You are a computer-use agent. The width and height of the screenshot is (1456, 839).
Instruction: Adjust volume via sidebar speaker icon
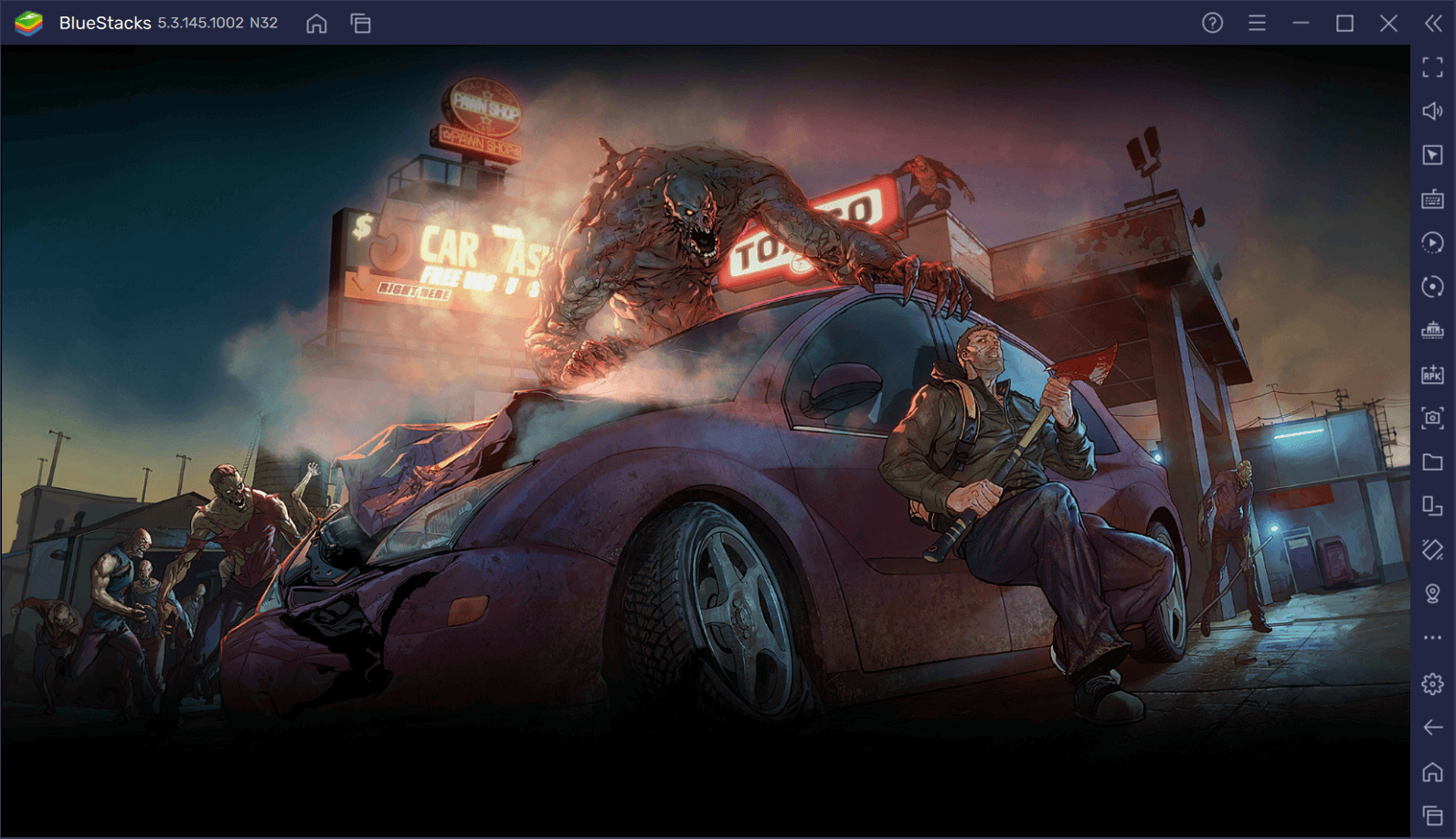[1432, 111]
